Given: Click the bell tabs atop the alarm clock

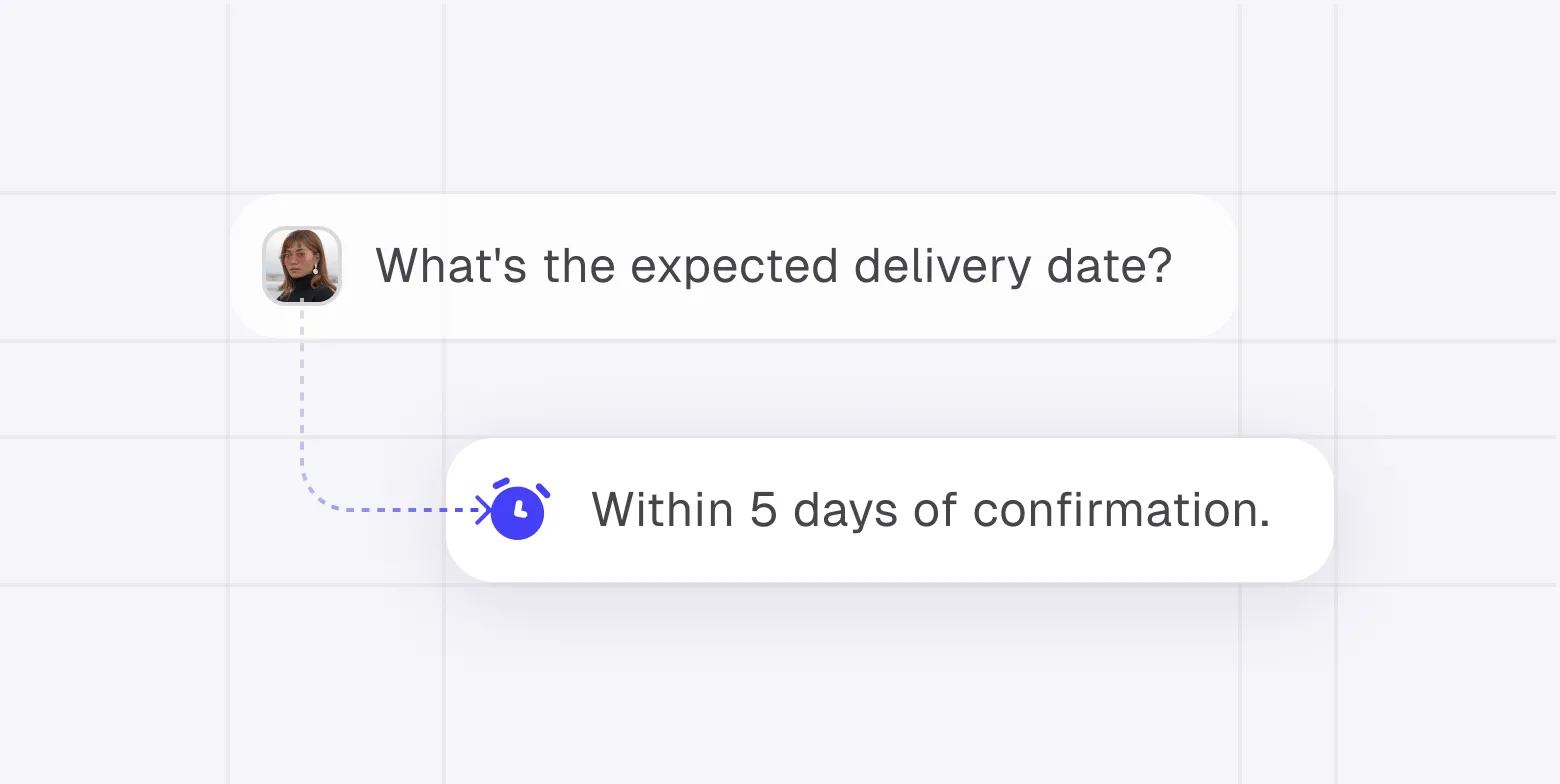Looking at the screenshot, I should [x=521, y=487].
